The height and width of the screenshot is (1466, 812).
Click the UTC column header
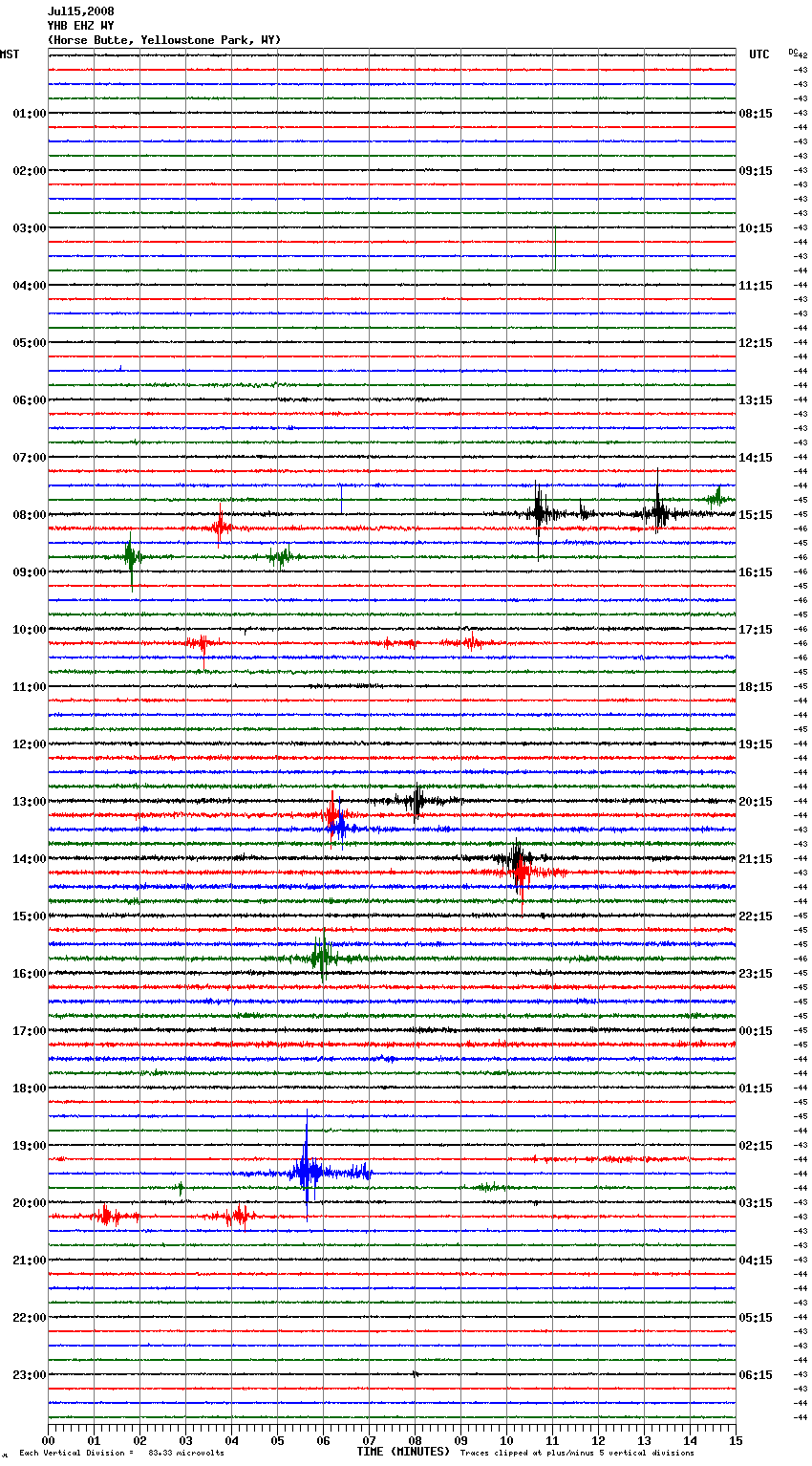click(x=759, y=54)
